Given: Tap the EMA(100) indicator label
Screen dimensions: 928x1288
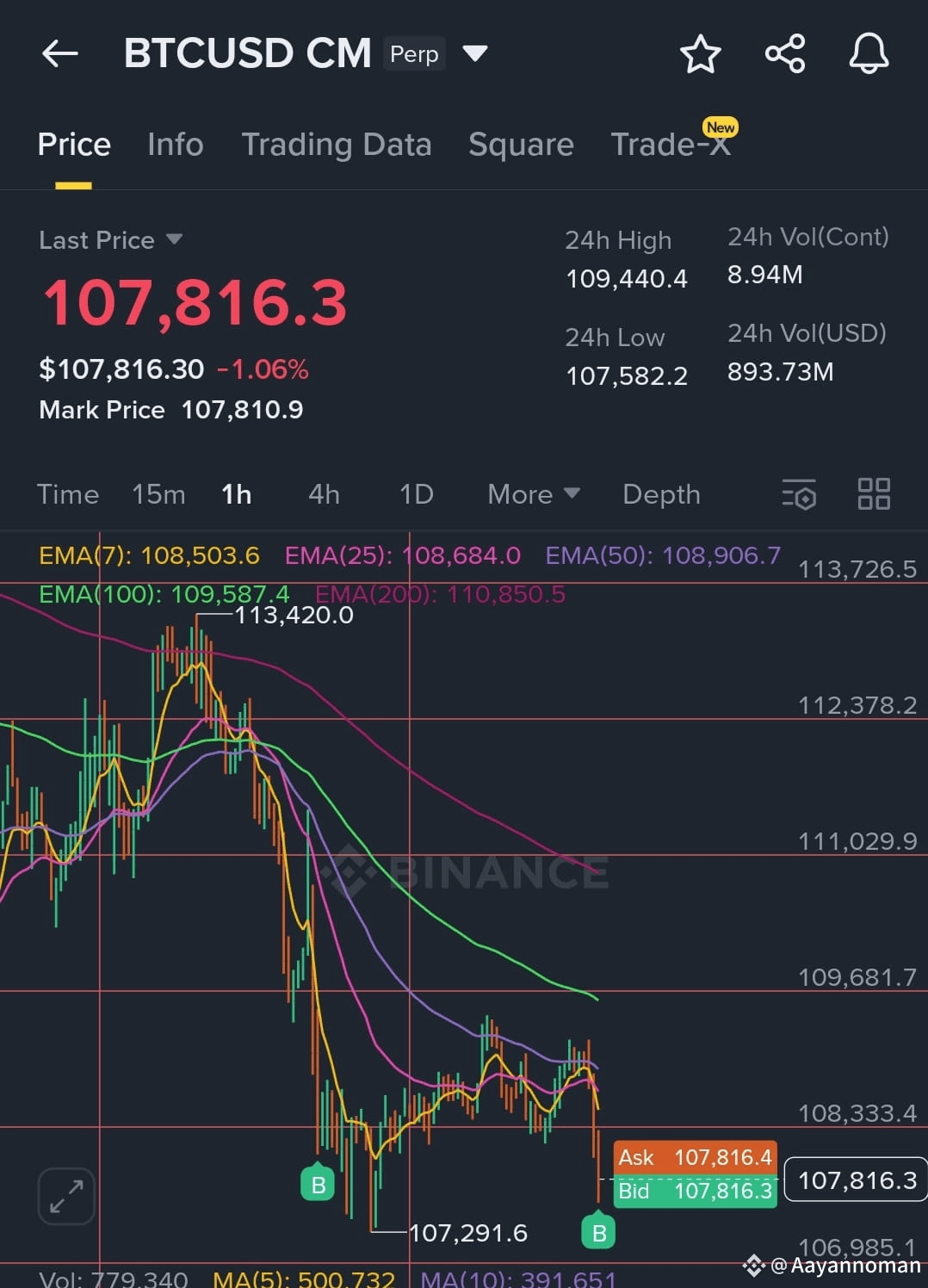Looking at the screenshot, I should tap(164, 594).
